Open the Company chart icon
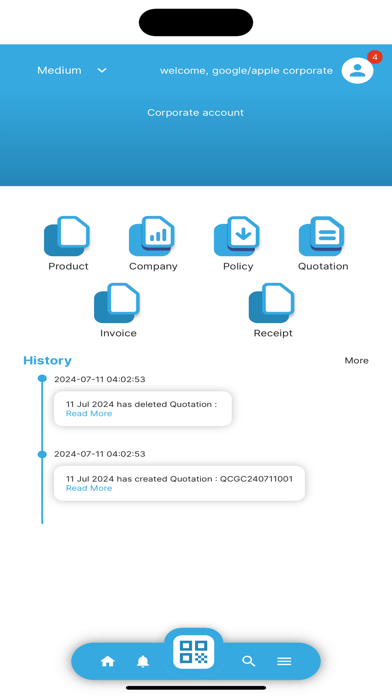The width and height of the screenshot is (392, 696). point(152,236)
